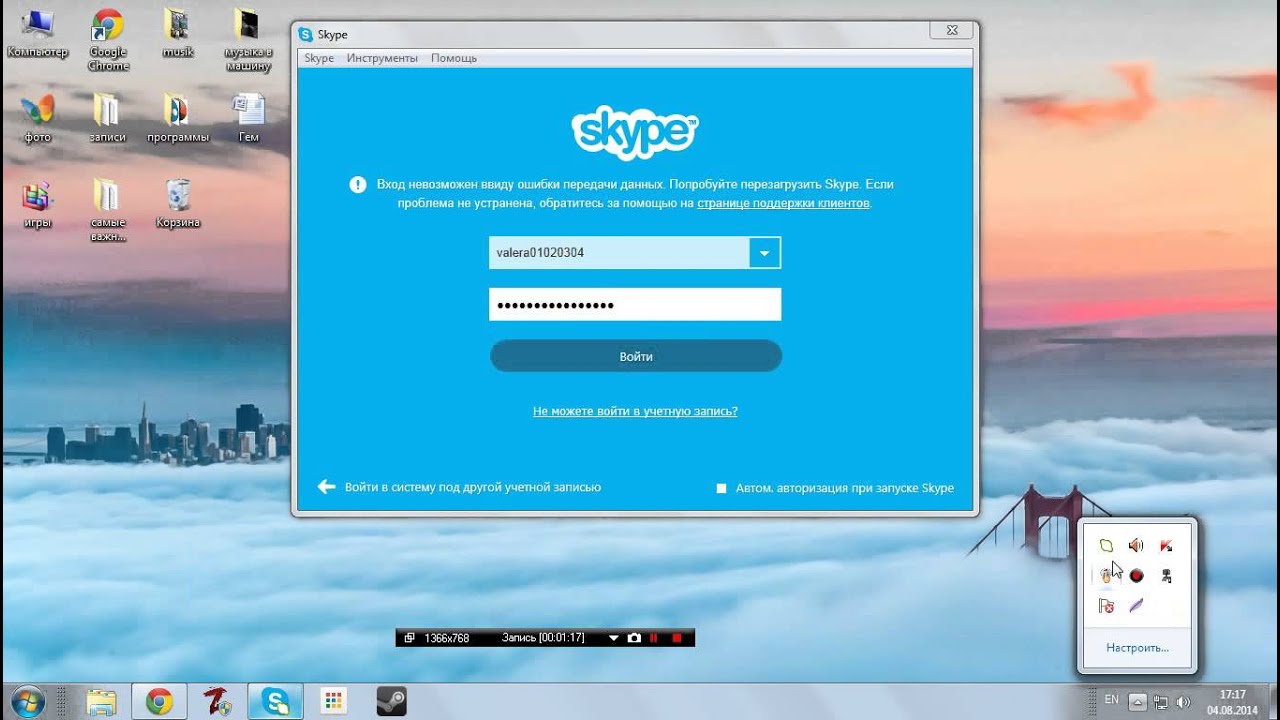Take a screenshot with the camera icon
The image size is (1280, 720).
click(634, 638)
